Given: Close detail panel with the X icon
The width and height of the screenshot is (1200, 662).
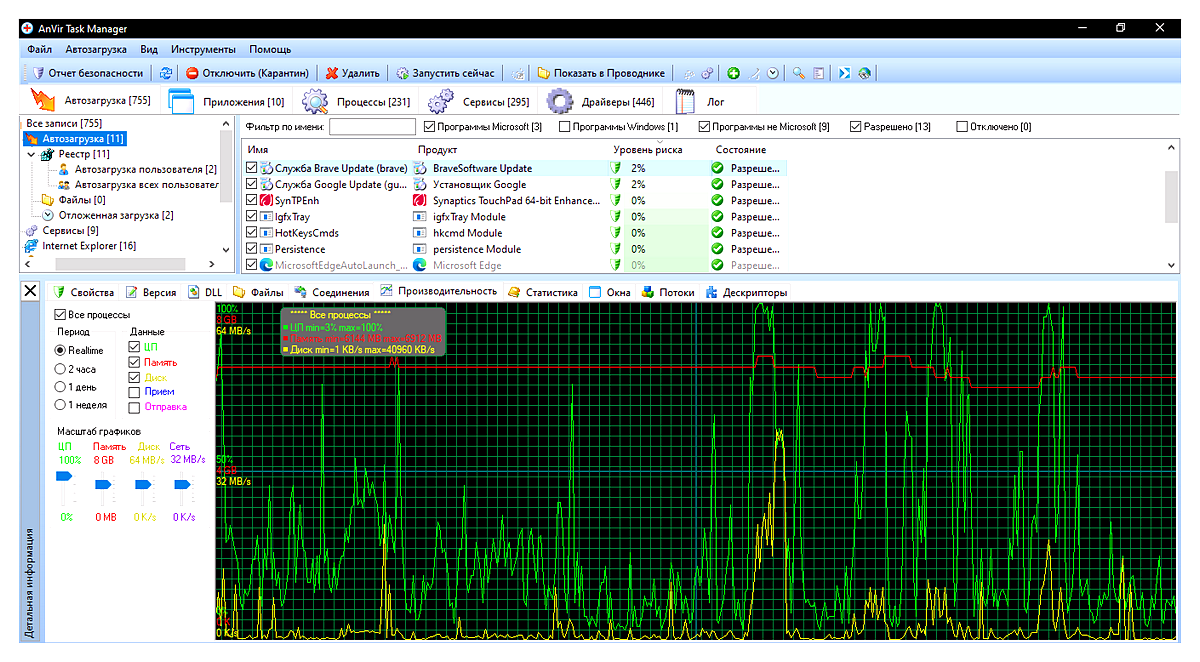Looking at the screenshot, I should (x=29, y=291).
